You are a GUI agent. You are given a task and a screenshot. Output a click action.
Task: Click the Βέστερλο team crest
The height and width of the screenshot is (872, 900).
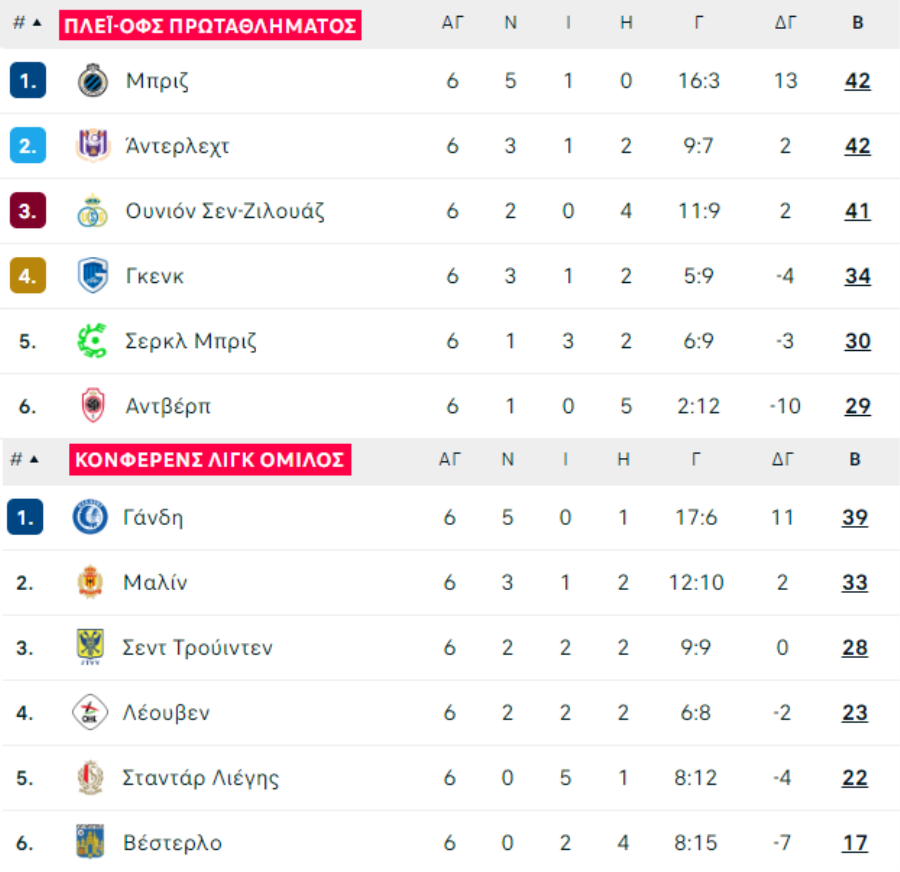[90, 842]
